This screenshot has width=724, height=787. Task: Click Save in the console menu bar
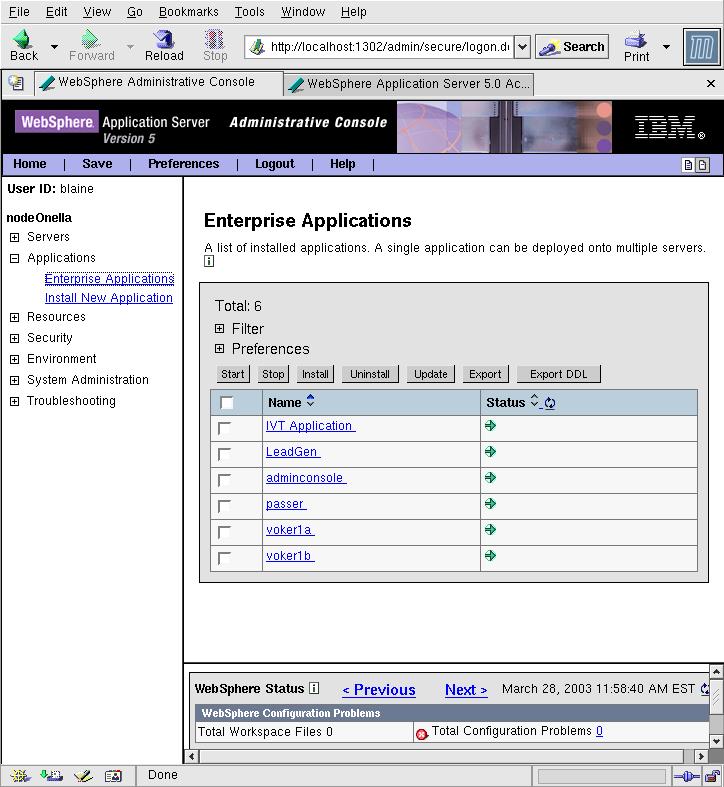tap(97, 164)
